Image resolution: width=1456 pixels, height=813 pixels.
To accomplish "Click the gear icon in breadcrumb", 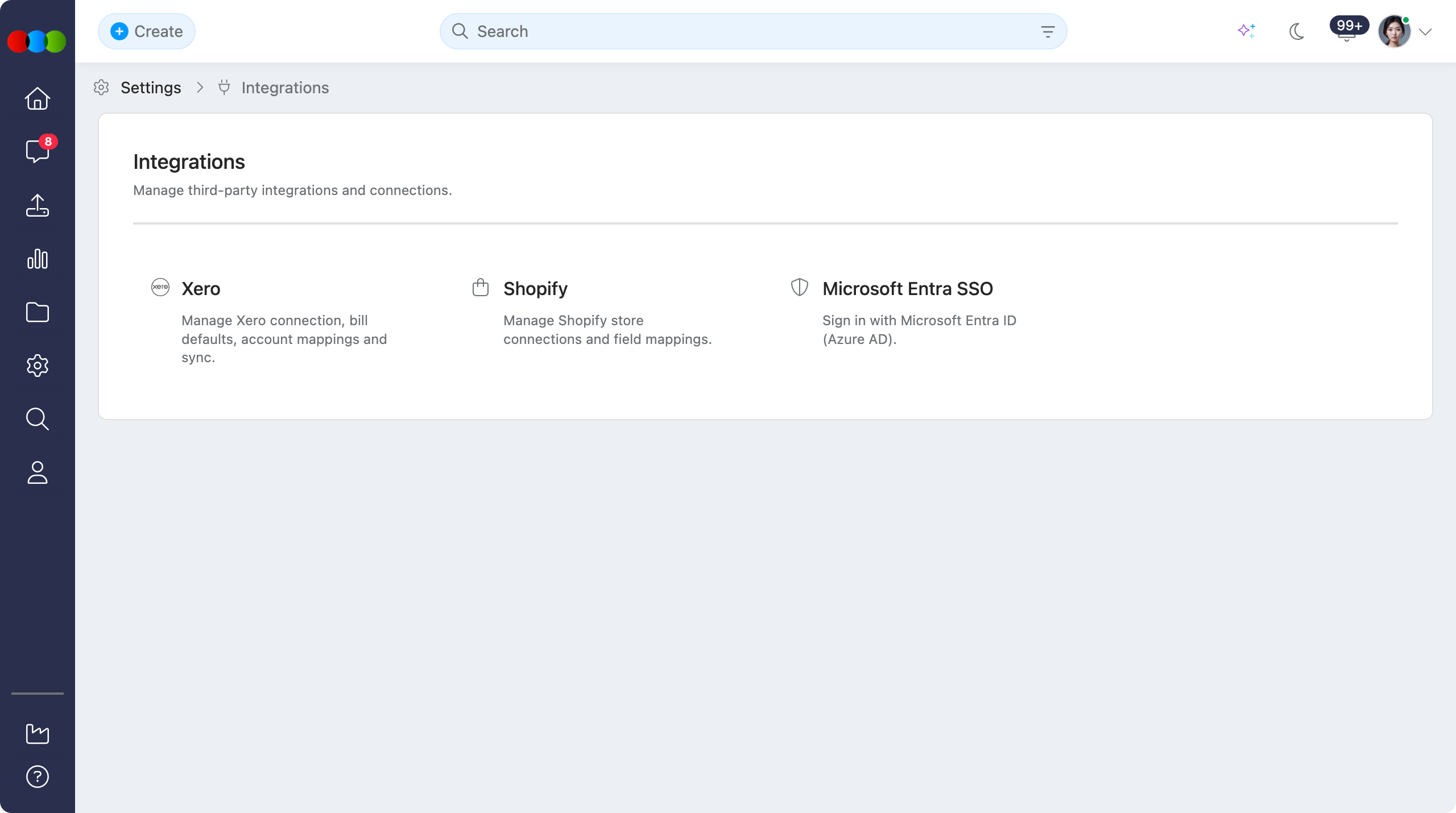I will coord(101,88).
